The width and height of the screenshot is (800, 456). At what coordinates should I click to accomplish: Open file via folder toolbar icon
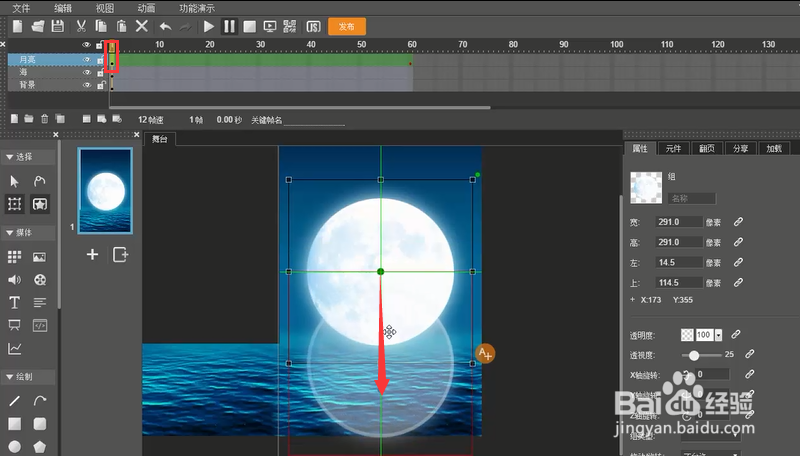(x=38, y=27)
